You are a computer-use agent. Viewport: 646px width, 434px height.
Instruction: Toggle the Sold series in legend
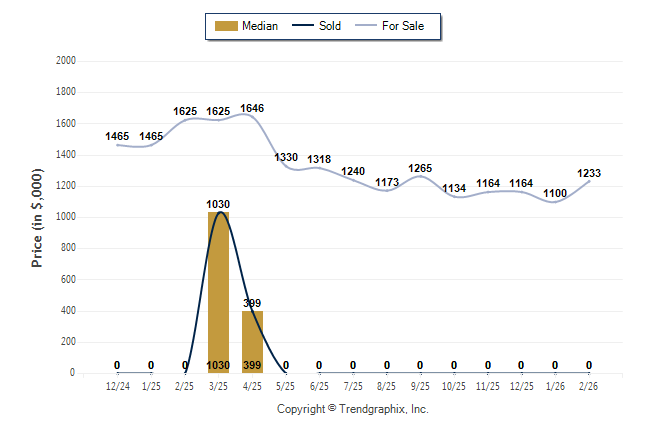pyautogui.click(x=330, y=26)
